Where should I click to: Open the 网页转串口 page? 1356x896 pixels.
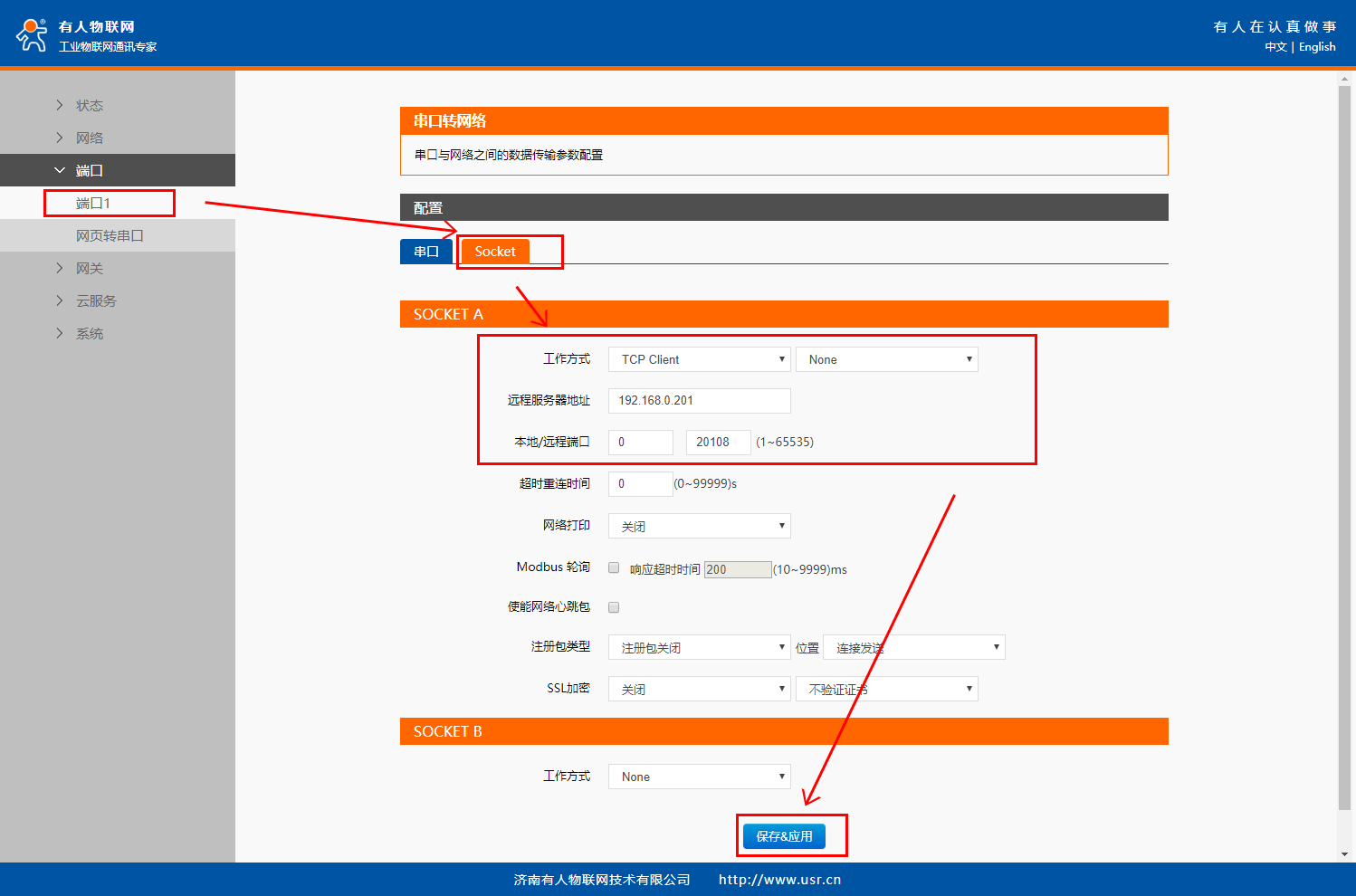tap(110, 235)
